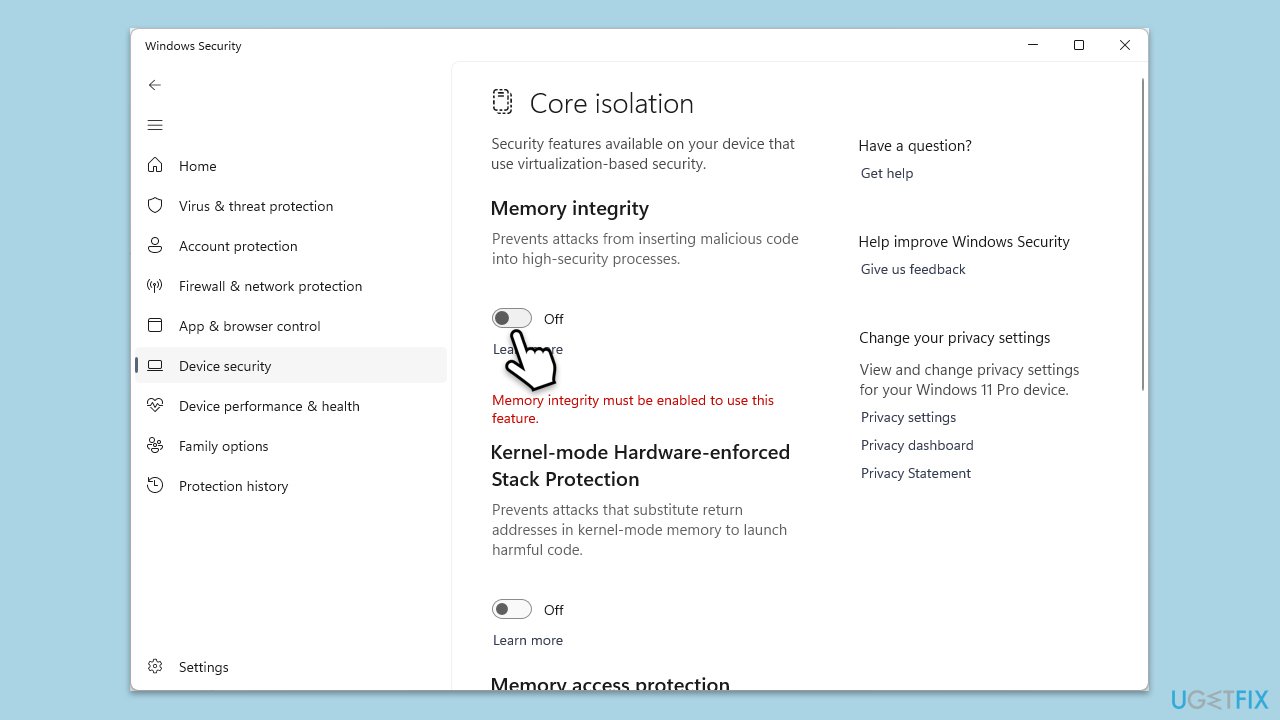
Task: Click Firewall & network protection antenna icon
Action: pos(155,286)
